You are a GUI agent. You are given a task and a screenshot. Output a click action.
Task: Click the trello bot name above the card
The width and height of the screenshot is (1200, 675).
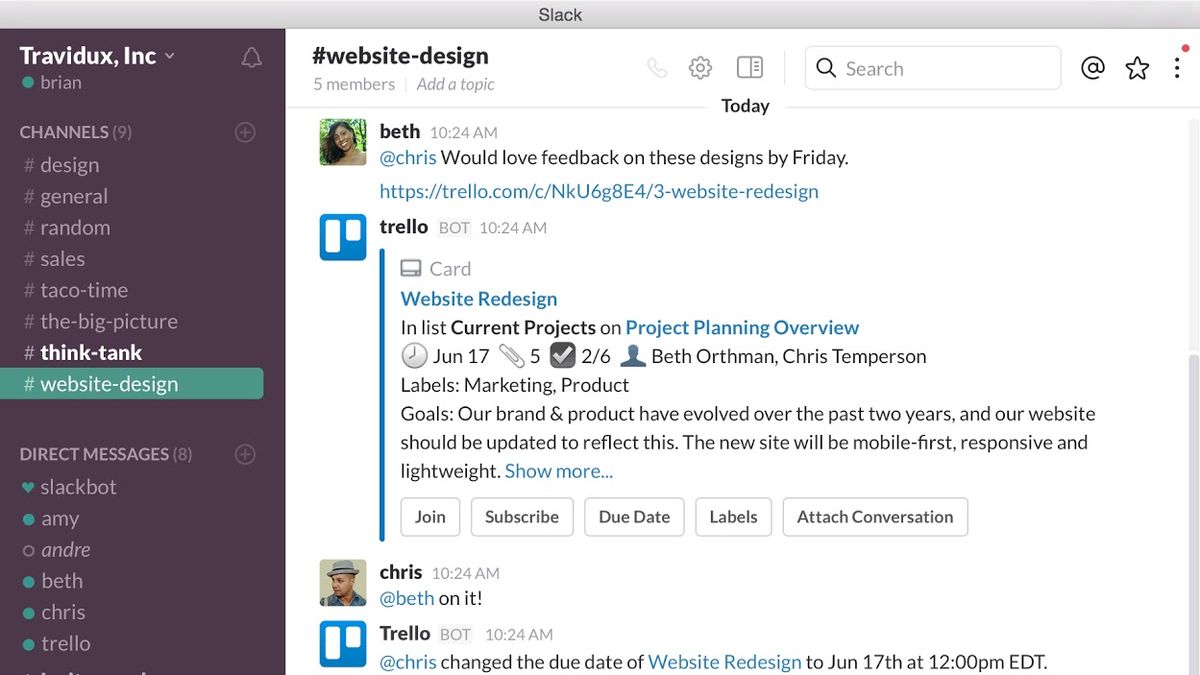(x=404, y=227)
